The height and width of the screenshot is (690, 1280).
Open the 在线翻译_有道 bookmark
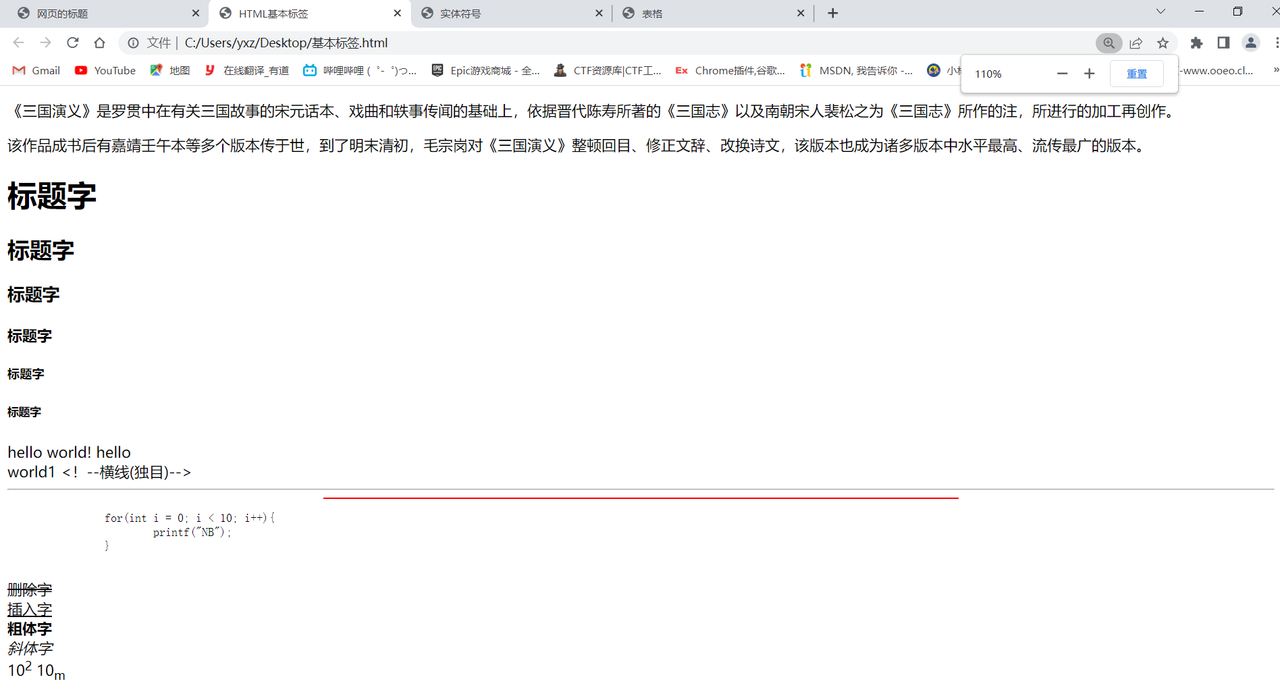point(246,71)
